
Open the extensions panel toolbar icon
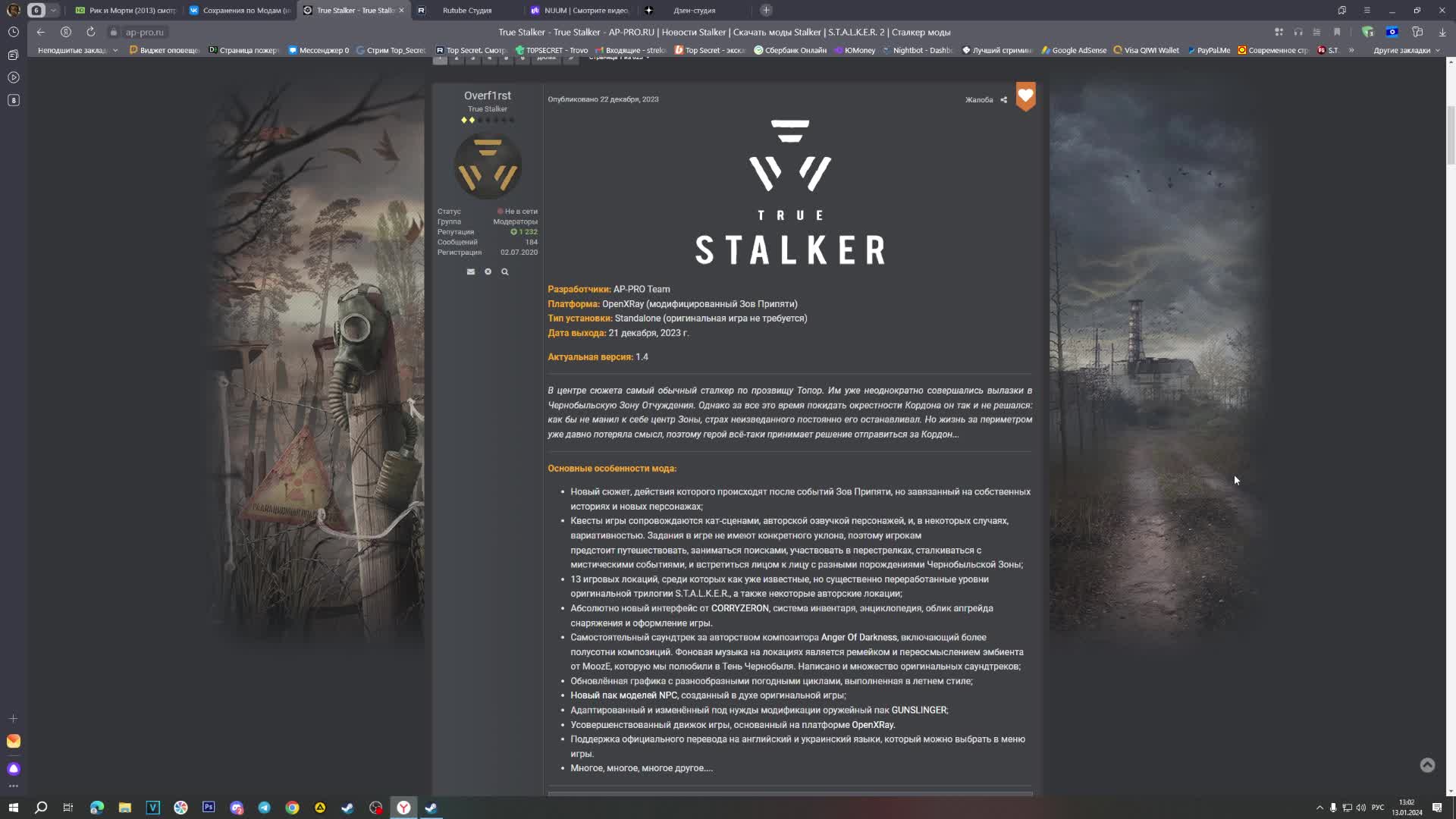click(1417, 32)
